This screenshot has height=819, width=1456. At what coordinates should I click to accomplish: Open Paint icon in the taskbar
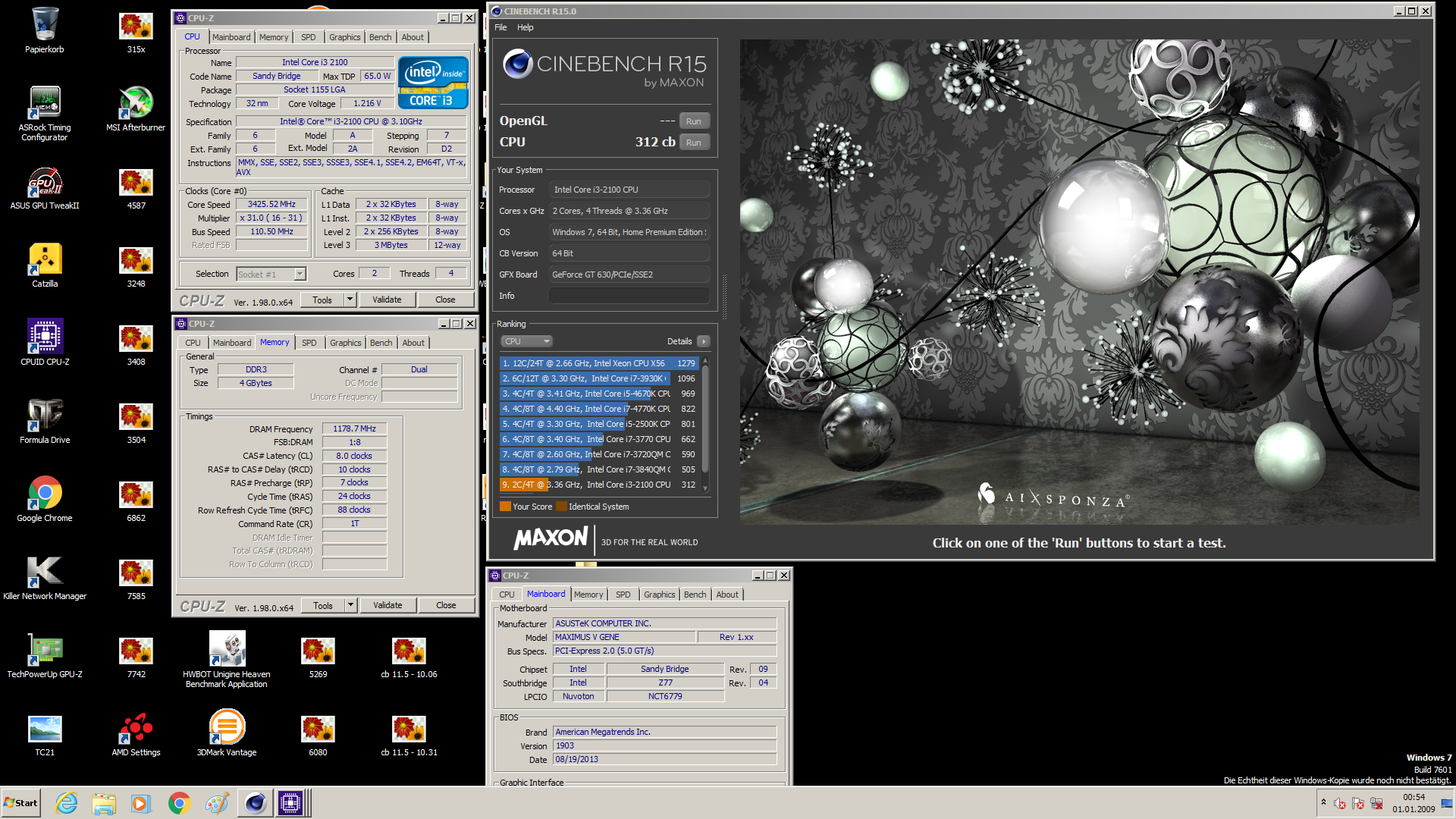point(217,803)
